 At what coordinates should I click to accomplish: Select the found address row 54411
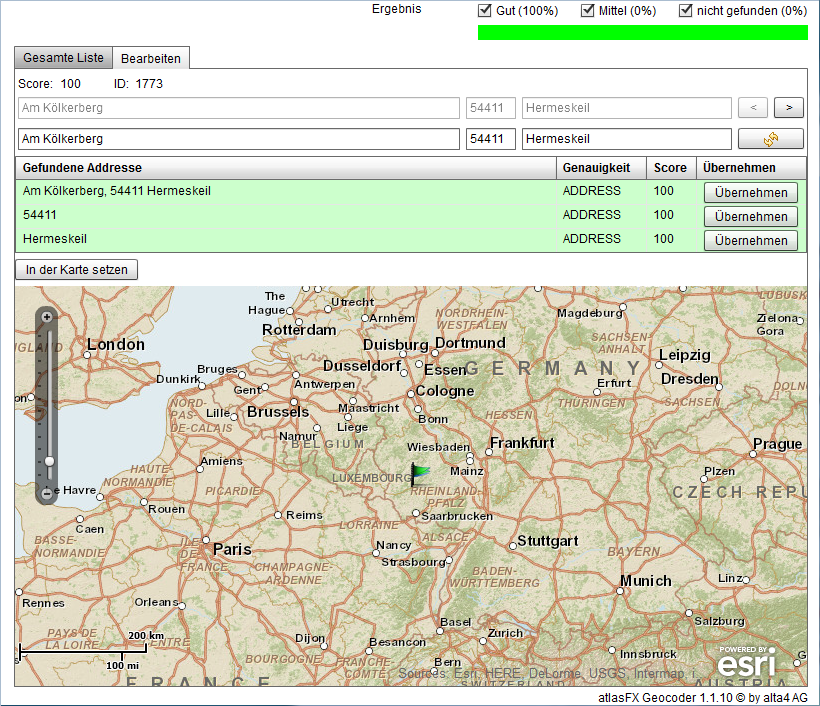tap(411, 215)
